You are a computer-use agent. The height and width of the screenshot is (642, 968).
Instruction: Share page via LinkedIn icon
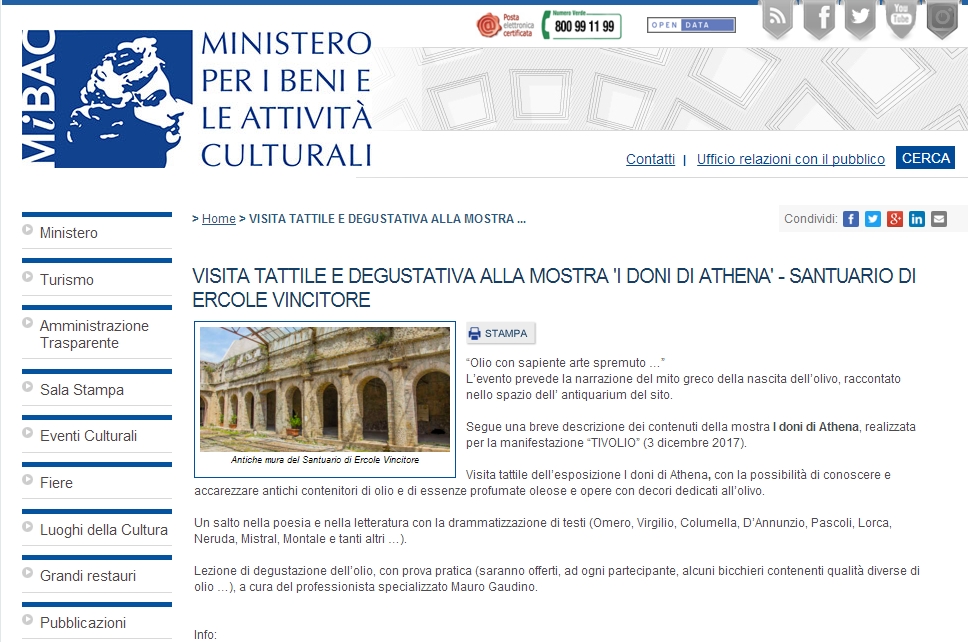[x=917, y=219]
